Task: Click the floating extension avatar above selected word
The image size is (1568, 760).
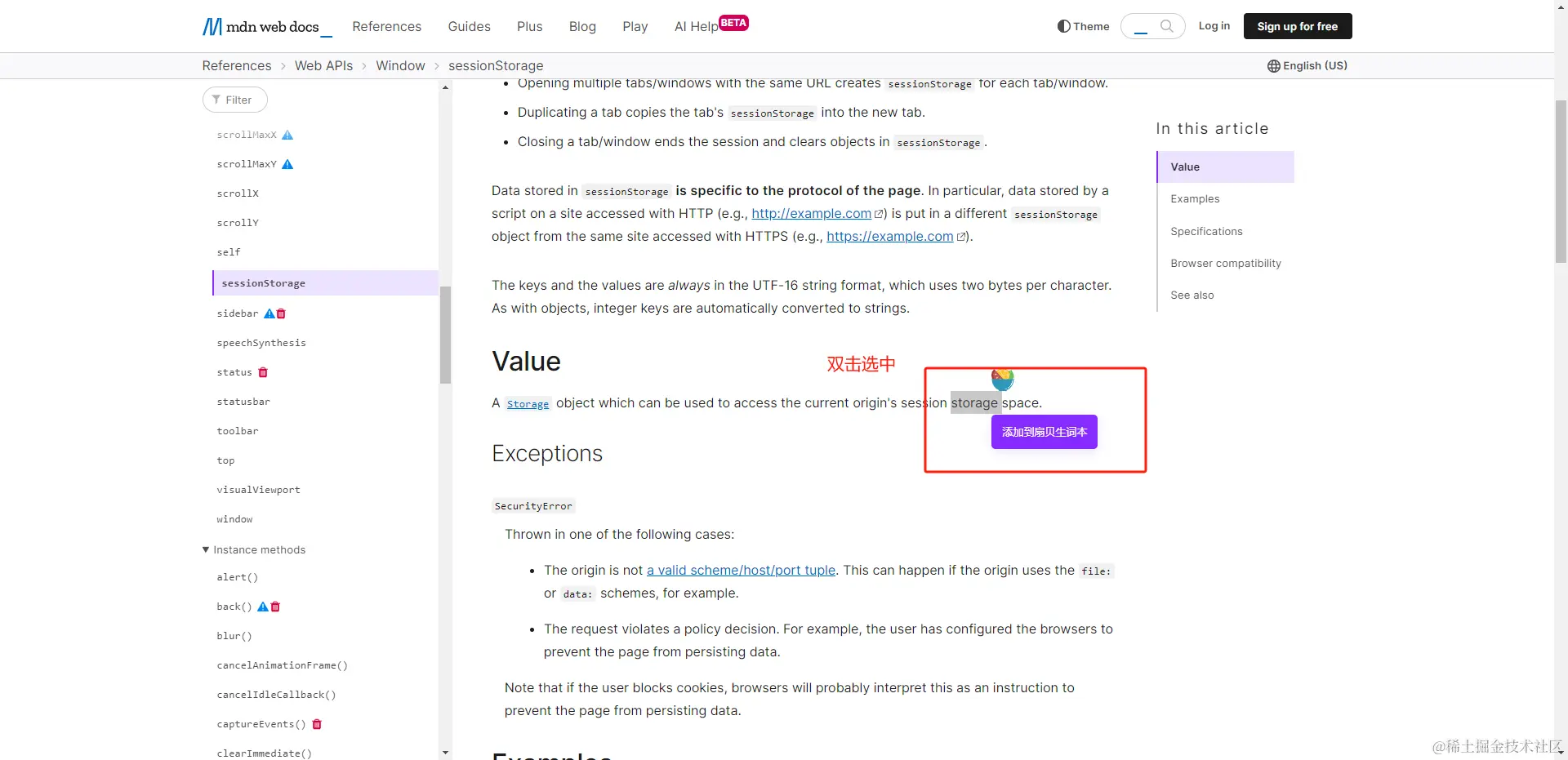Action: tap(1003, 379)
